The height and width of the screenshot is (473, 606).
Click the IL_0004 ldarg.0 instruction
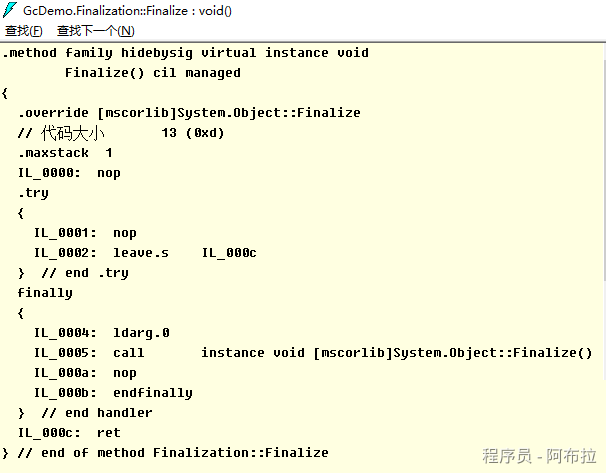click(101, 333)
